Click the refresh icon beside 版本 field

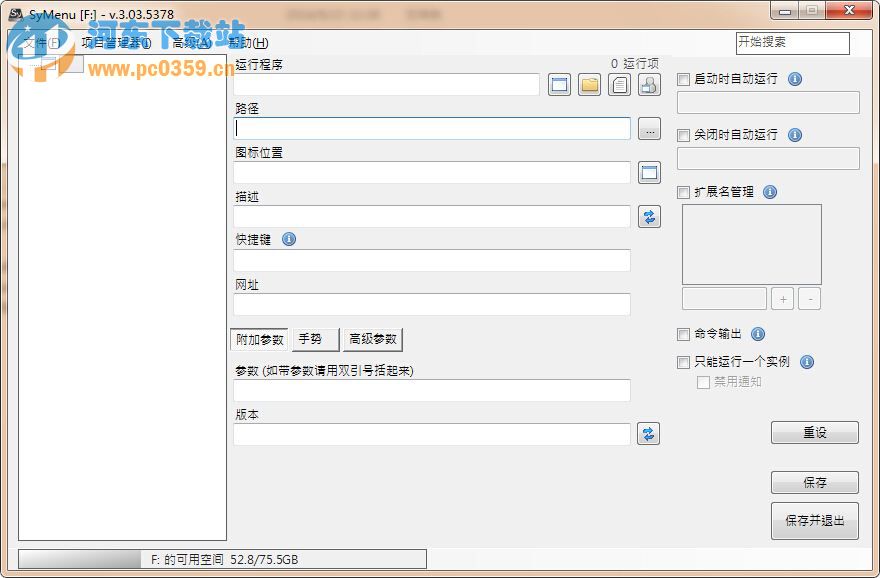tap(649, 433)
